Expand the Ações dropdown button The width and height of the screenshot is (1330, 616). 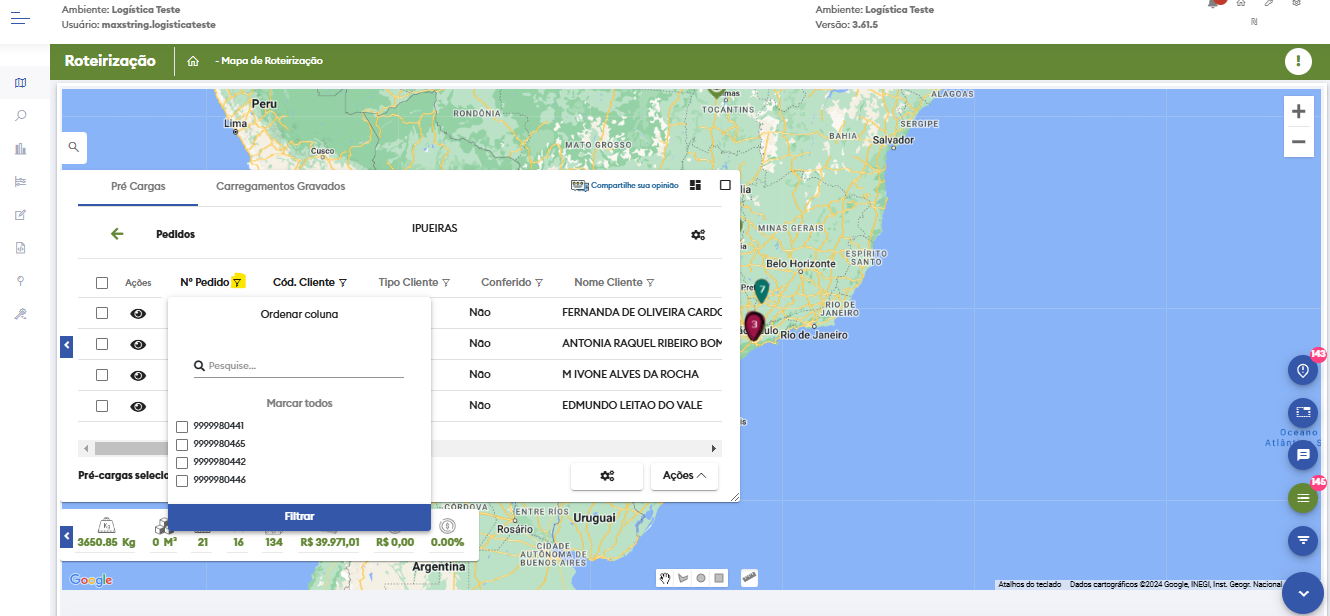click(x=684, y=476)
